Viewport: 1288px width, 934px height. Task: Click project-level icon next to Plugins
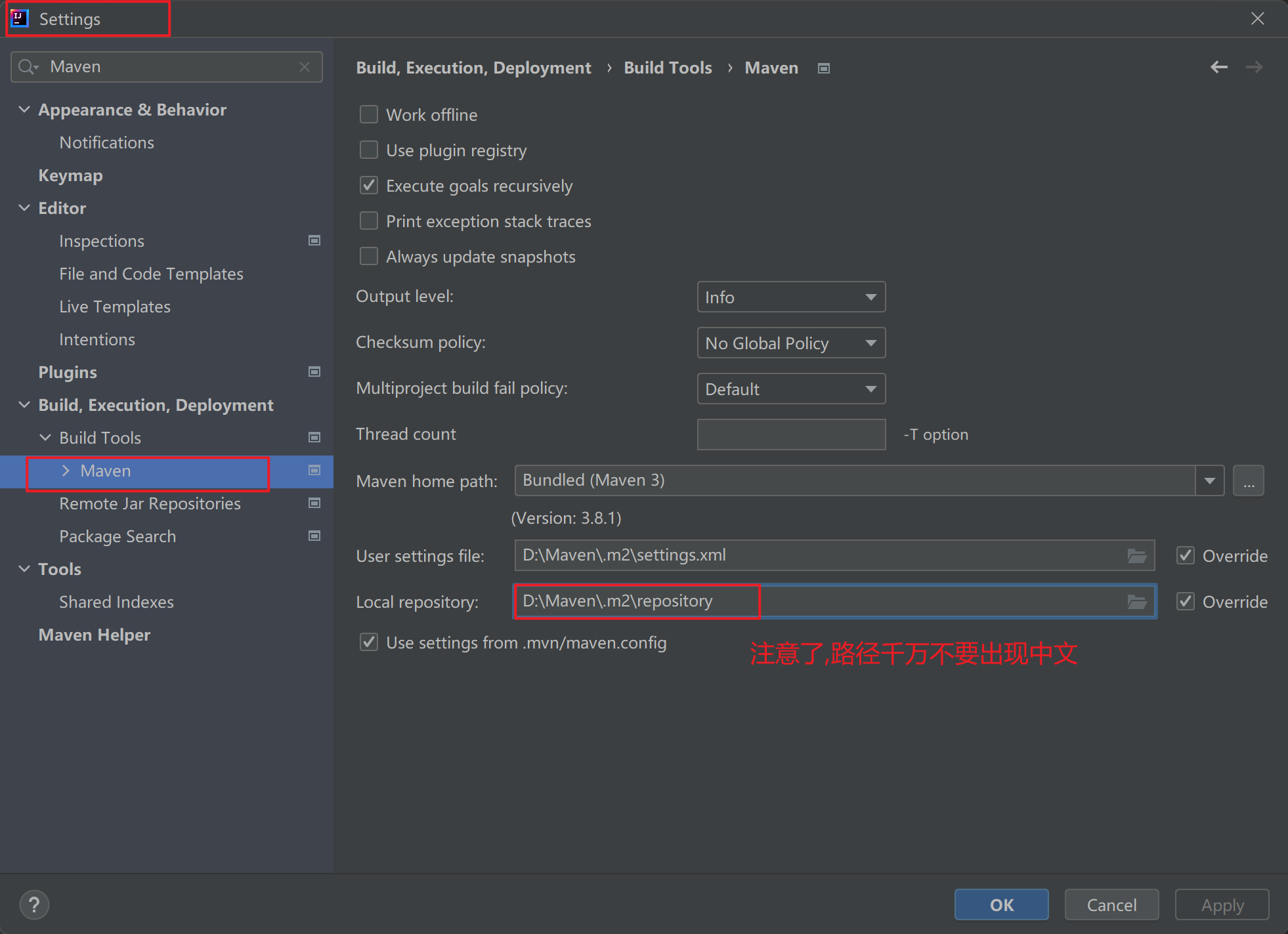click(x=314, y=372)
